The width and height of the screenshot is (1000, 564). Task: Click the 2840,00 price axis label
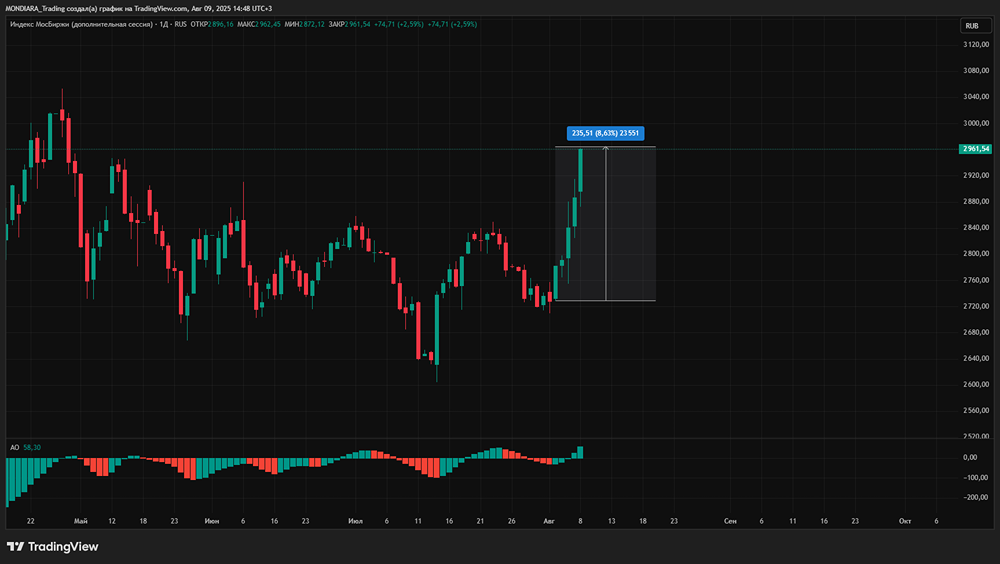976,227
